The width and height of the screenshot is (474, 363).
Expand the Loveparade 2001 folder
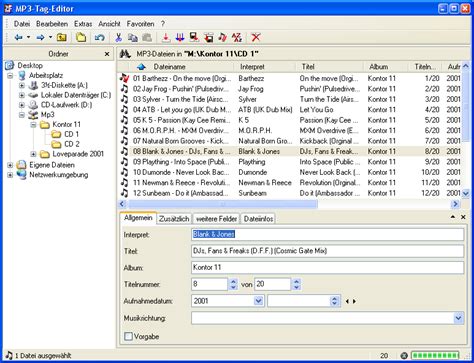coord(33,154)
